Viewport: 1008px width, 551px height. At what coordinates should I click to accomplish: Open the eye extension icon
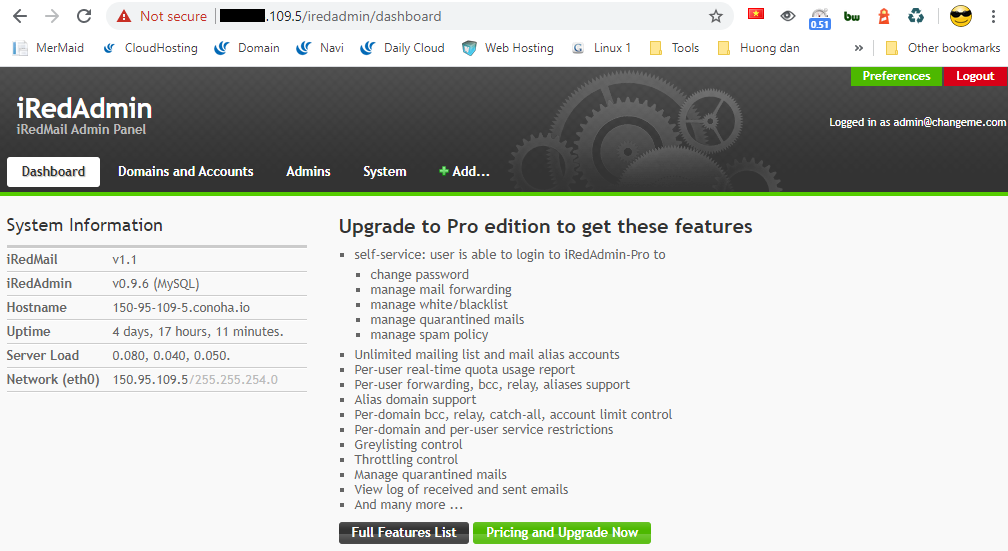[x=788, y=16]
